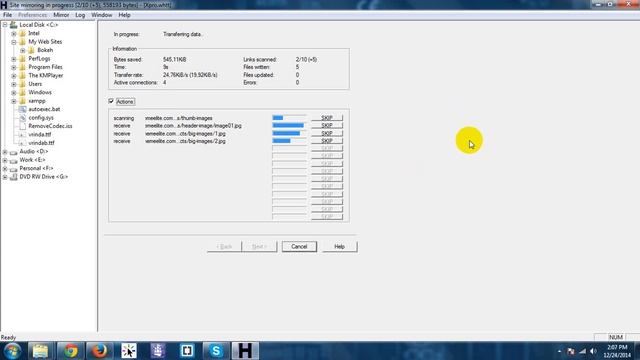Select the PerfLogs folder icon
Screen dimensions: 640x360
point(22,59)
